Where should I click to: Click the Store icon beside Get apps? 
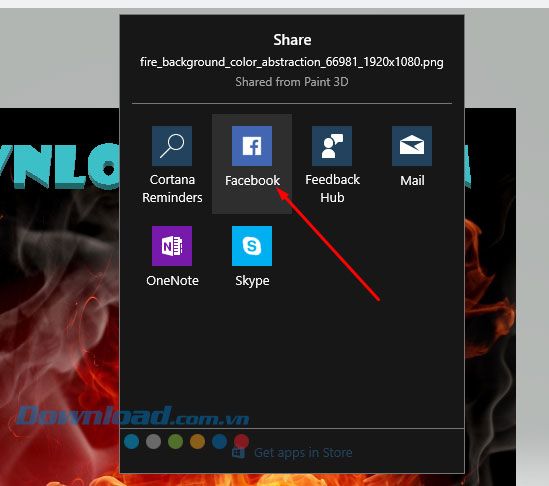pyautogui.click(x=239, y=453)
